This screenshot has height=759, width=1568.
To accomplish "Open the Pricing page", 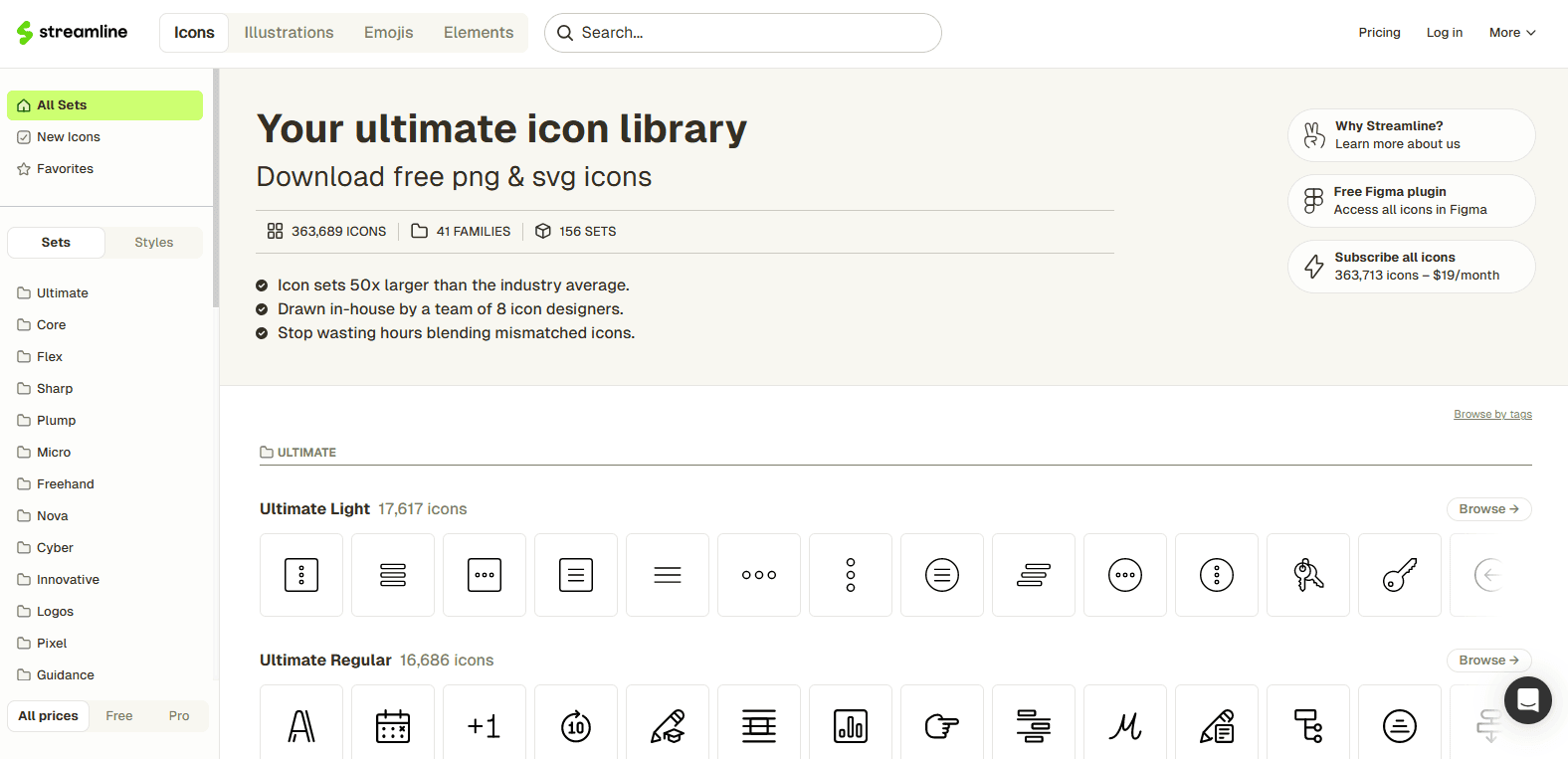I will pyautogui.click(x=1379, y=33).
